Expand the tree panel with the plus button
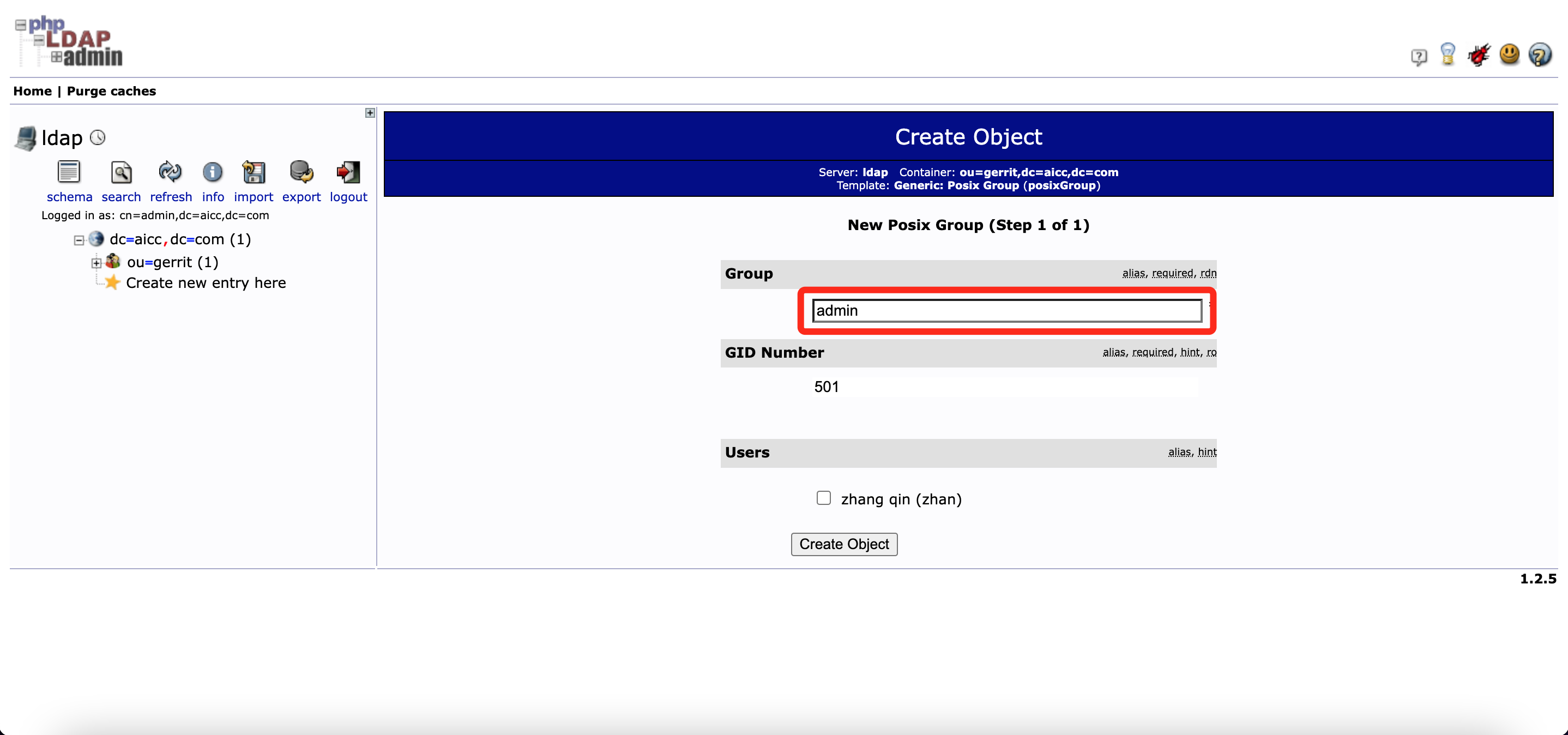The height and width of the screenshot is (735, 1568). coord(370,113)
